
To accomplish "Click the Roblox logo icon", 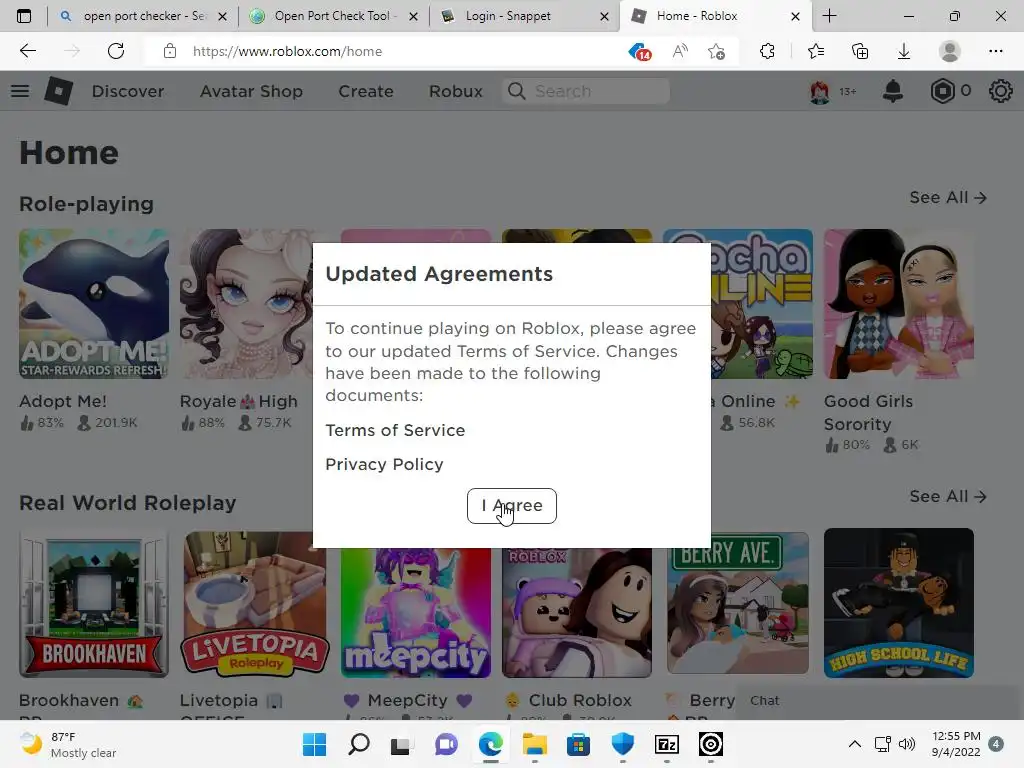I will click(58, 91).
